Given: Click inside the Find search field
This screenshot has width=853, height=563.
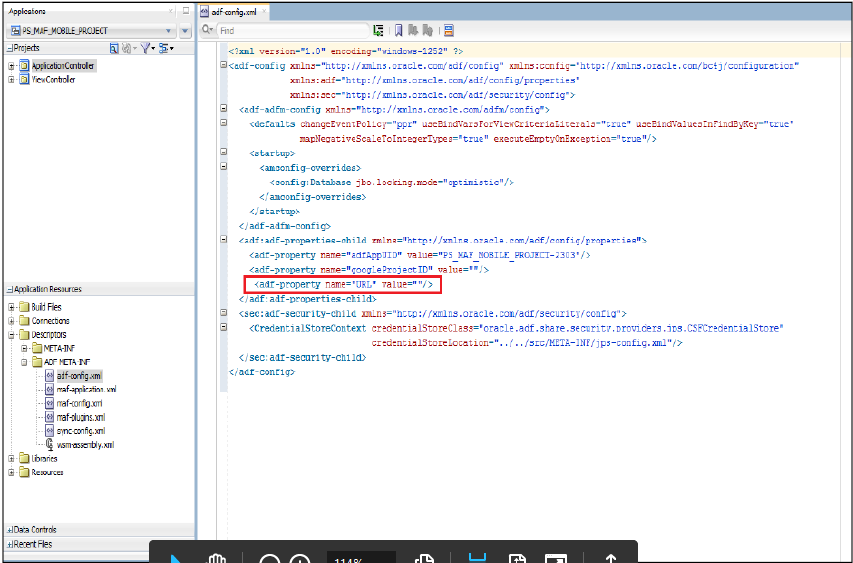Looking at the screenshot, I should [294, 30].
